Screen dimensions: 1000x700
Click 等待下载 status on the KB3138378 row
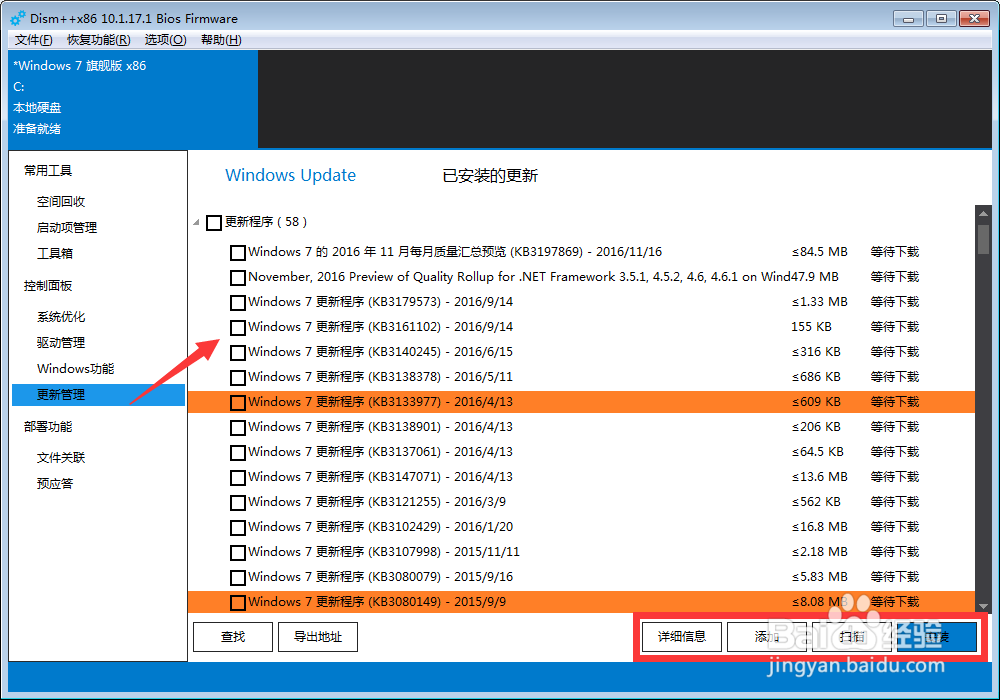coord(895,377)
